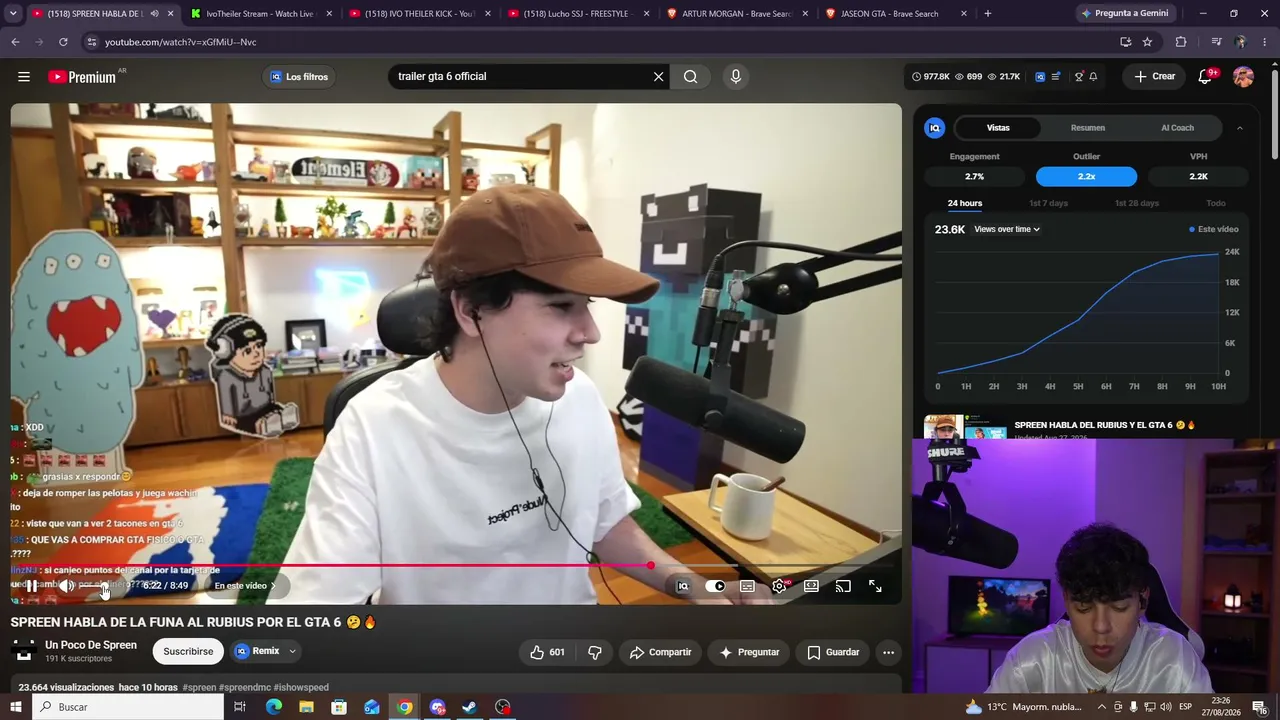
Task: Mute the video with the speaker icon
Action: pos(66,586)
